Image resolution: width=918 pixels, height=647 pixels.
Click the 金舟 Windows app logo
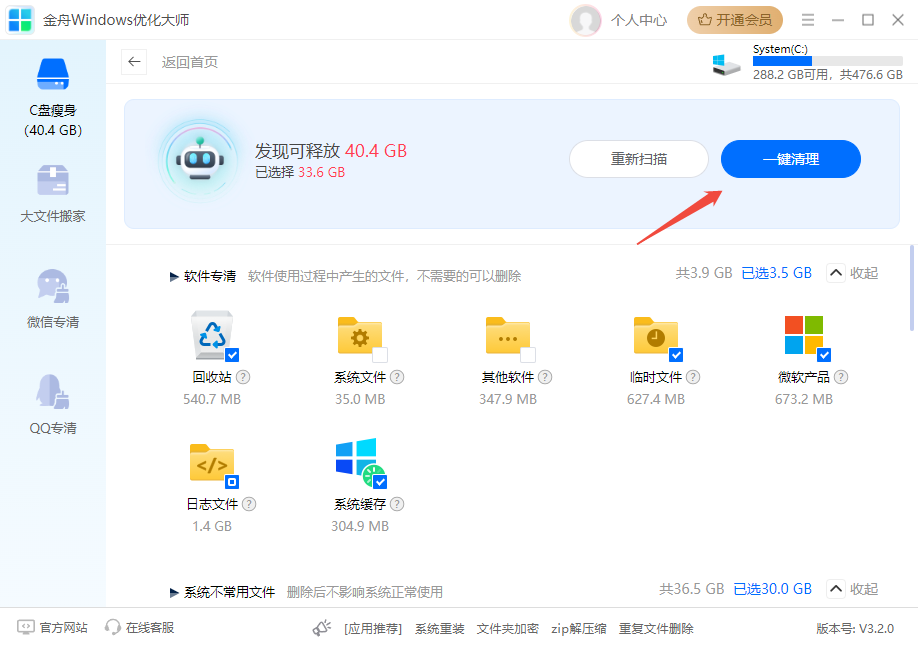pos(20,20)
